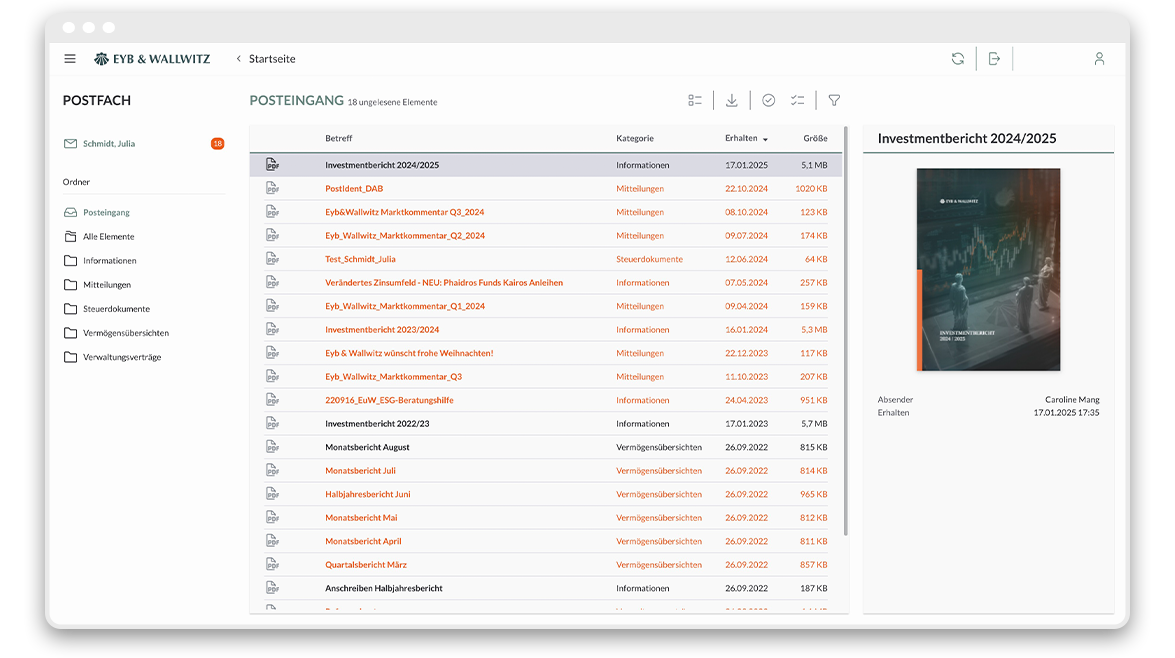Click the download icon in toolbar

(x=731, y=100)
